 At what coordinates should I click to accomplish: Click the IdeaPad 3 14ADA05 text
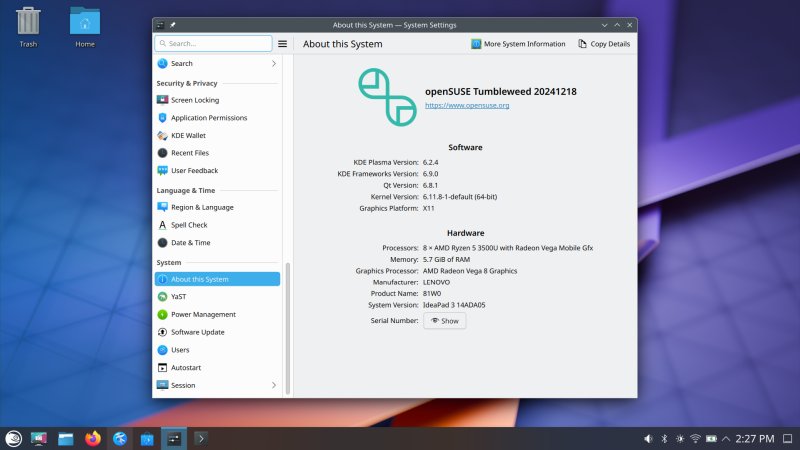454,305
